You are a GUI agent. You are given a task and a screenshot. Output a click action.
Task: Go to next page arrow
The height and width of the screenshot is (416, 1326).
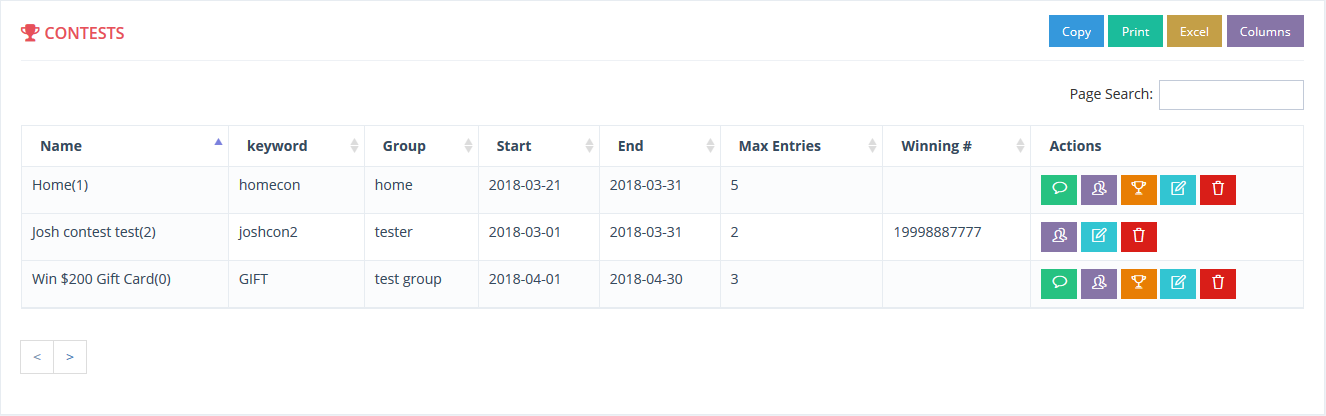(70, 357)
